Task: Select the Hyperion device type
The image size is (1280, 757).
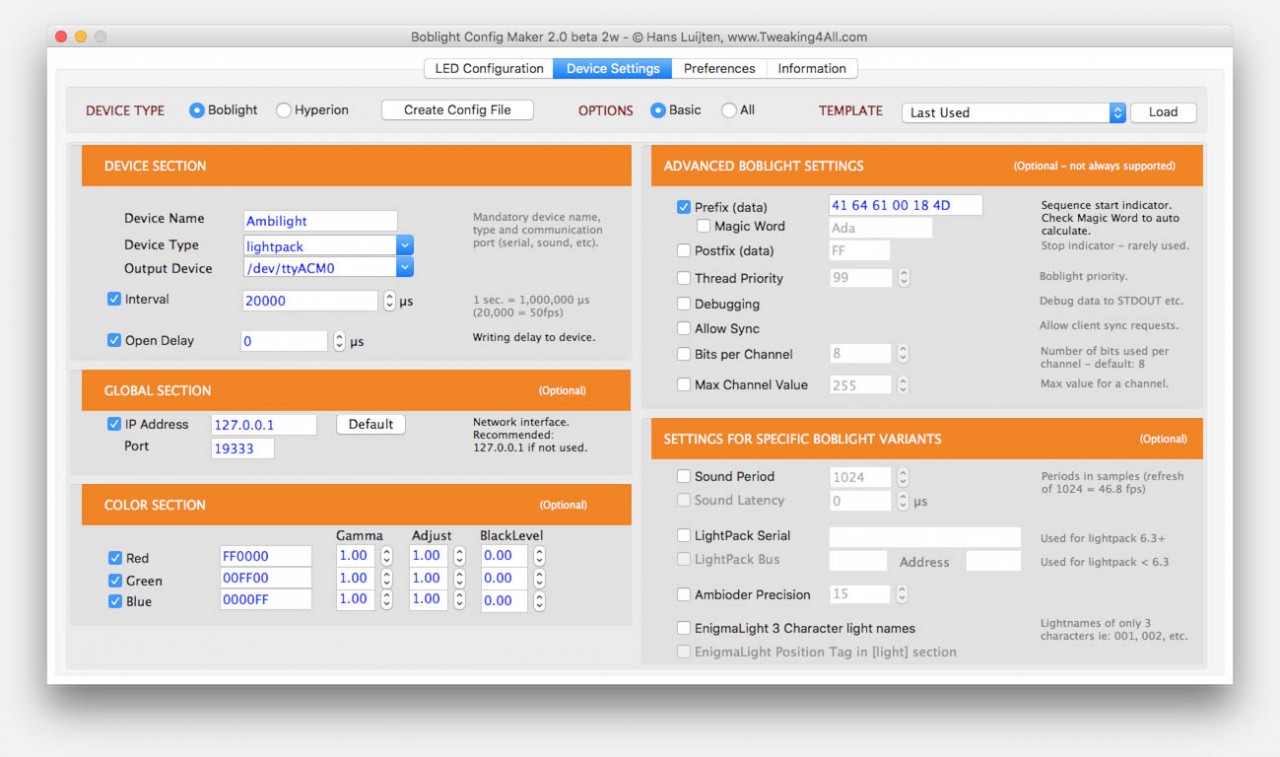Action: [285, 110]
